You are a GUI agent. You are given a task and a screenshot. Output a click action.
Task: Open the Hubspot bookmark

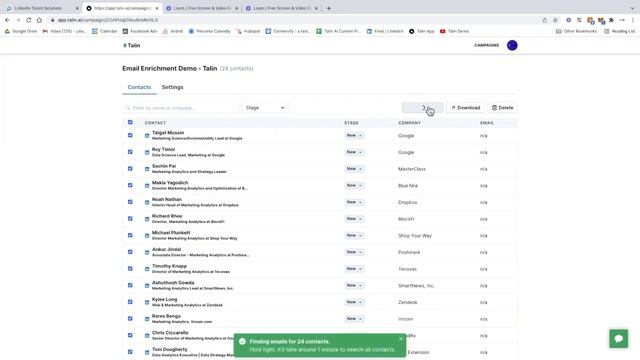click(248, 31)
